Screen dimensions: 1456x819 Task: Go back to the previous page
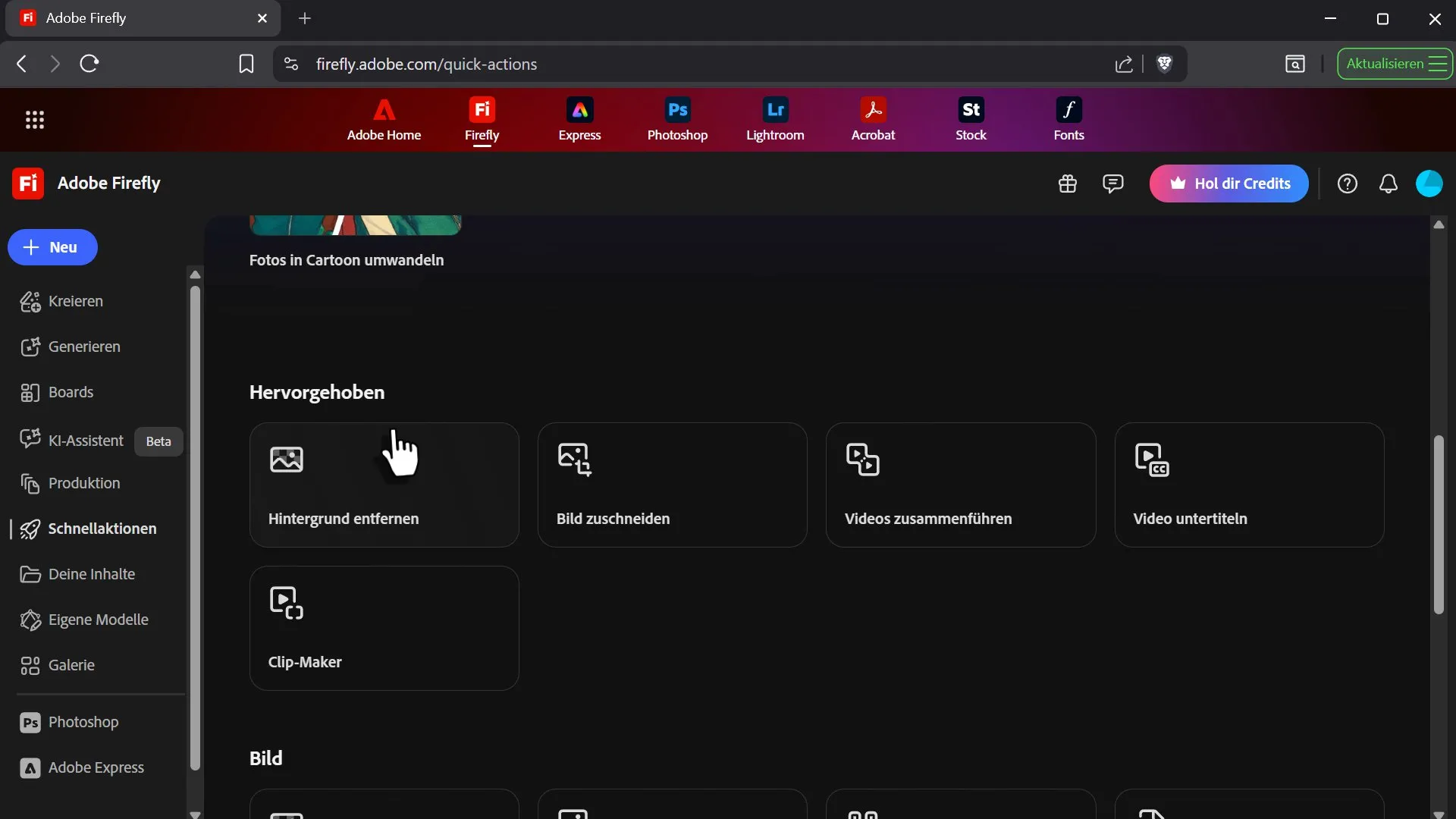pyautogui.click(x=22, y=64)
